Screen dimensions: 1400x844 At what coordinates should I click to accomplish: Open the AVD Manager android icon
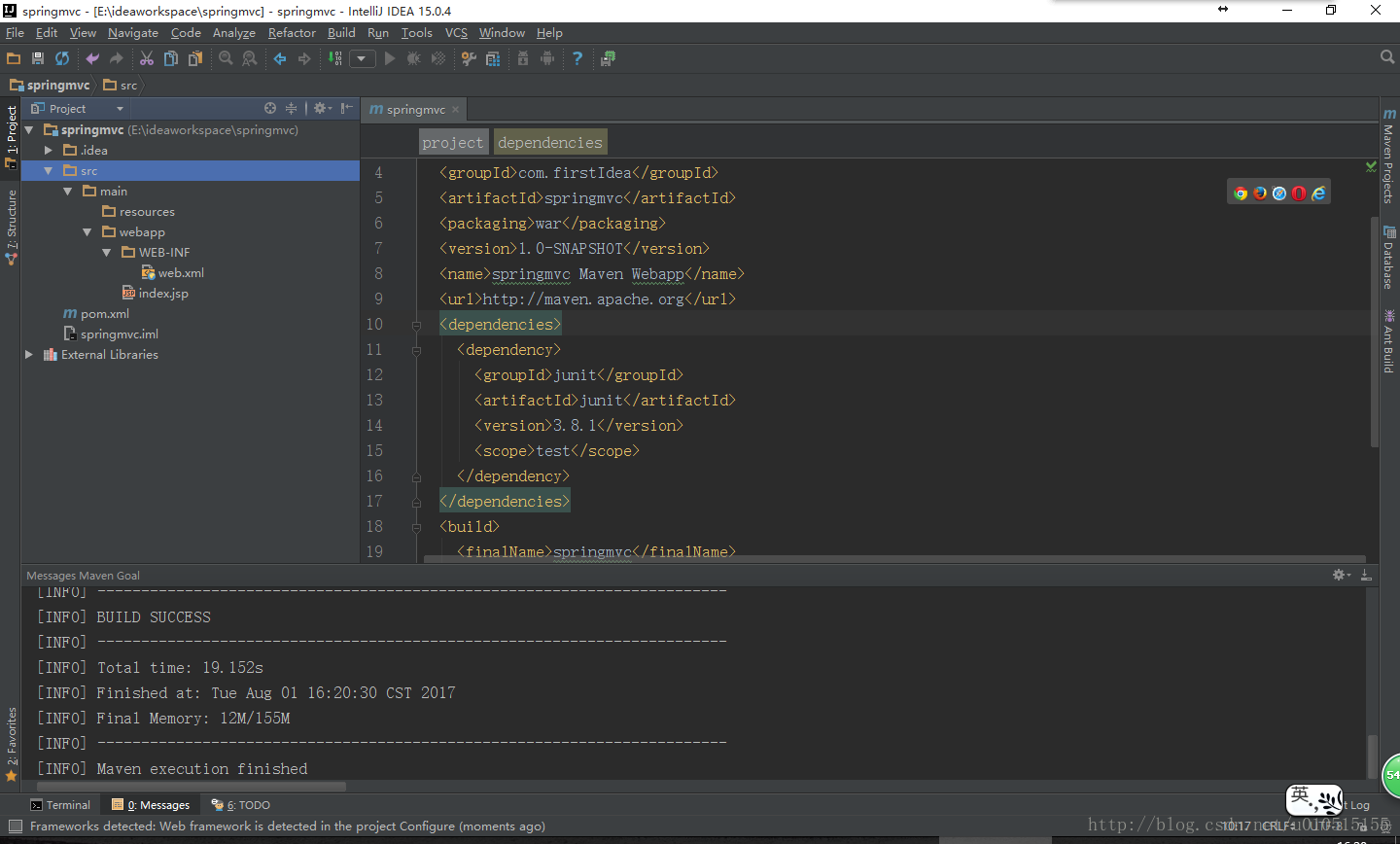[x=547, y=58]
